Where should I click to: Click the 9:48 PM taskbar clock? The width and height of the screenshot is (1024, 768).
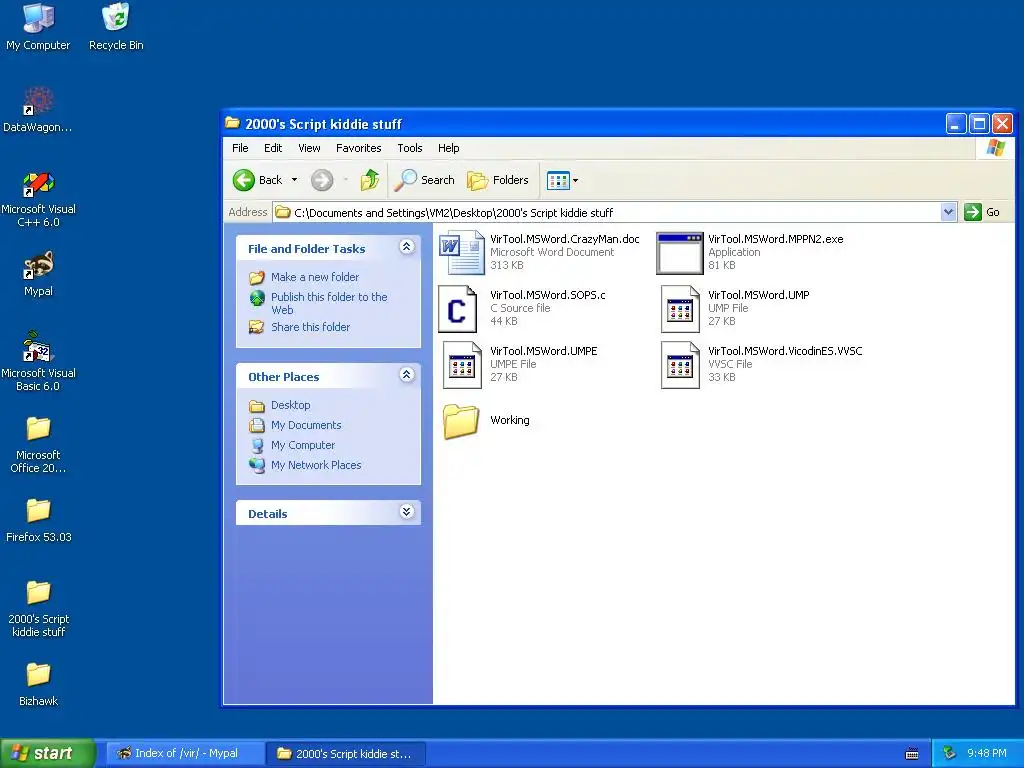[986, 753]
